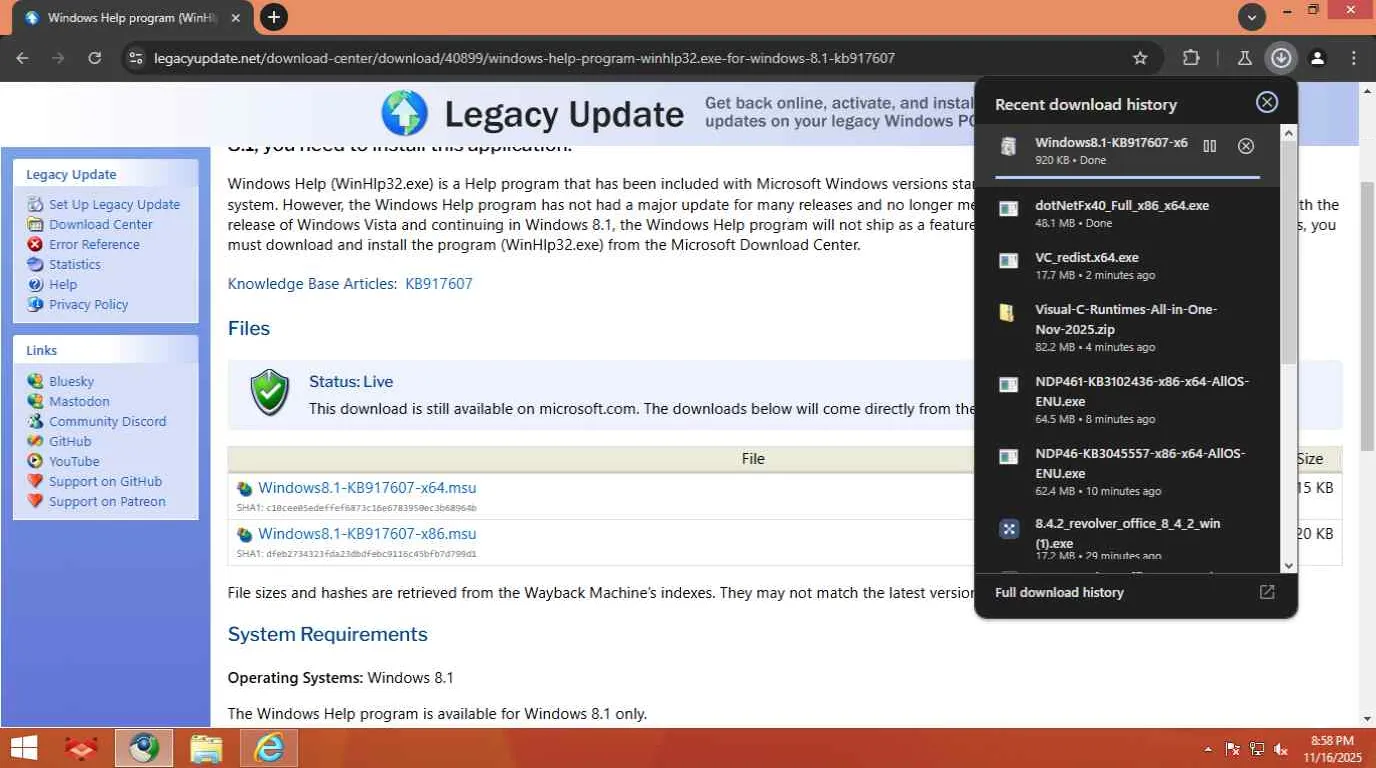Pause the Windows8.1-KB917607 download
1376x768 pixels.
pos(1210,146)
